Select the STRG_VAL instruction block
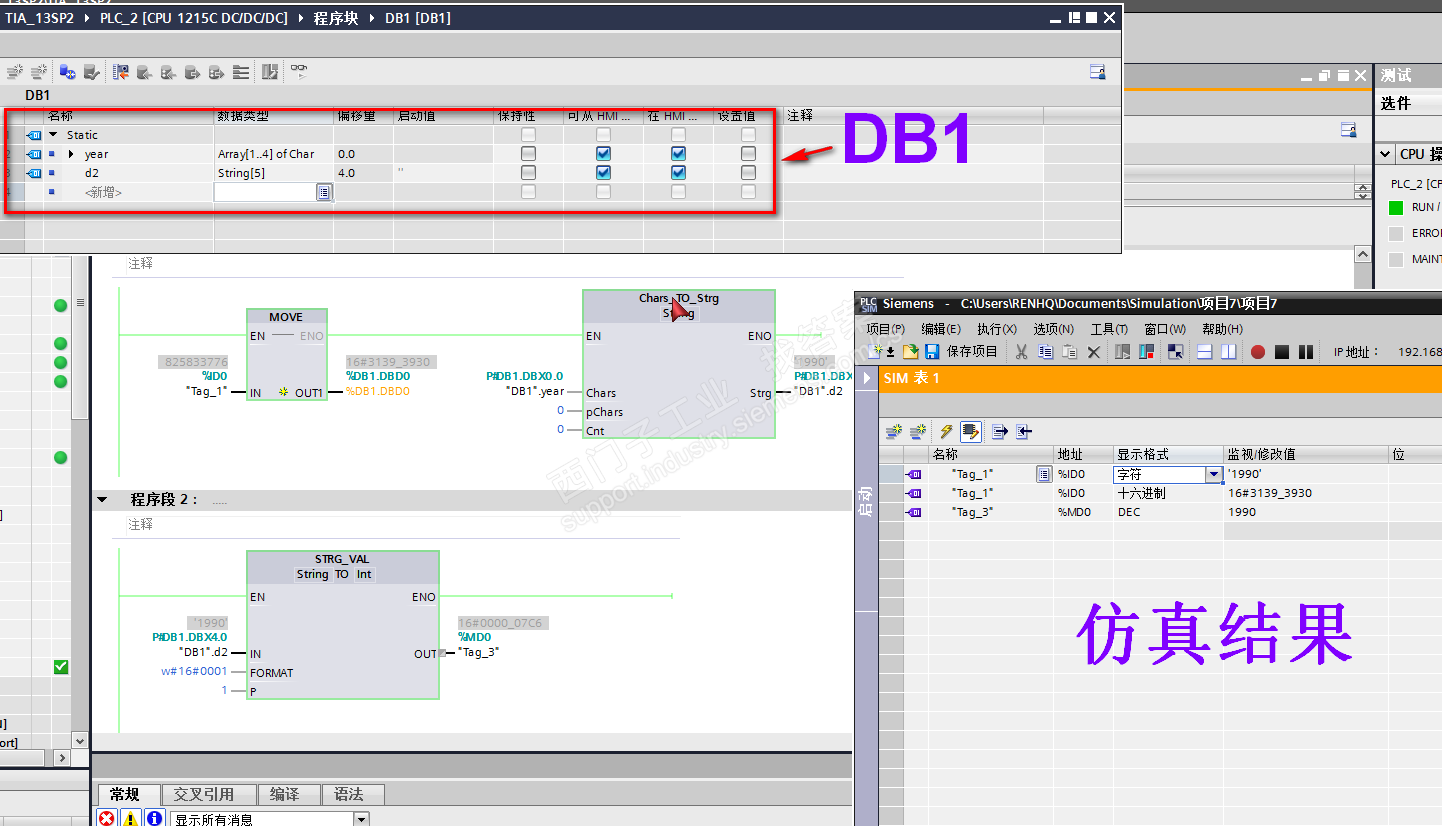1442x826 pixels. tap(342, 625)
